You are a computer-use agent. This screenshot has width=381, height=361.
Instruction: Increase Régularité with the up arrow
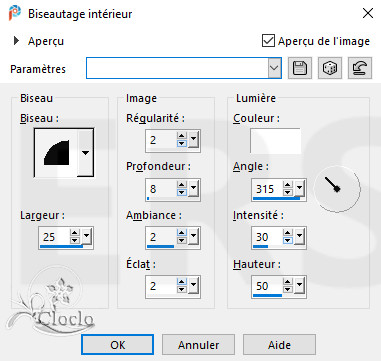pyautogui.click(x=182, y=136)
